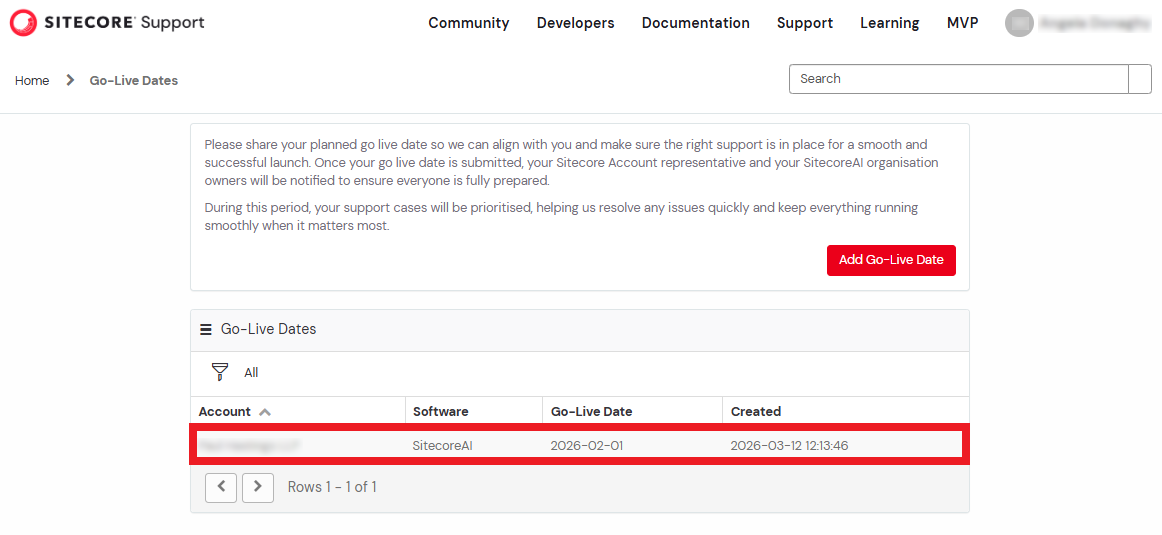Image resolution: width=1162 pixels, height=535 pixels.
Task: Open the Community menu
Action: 468,23
